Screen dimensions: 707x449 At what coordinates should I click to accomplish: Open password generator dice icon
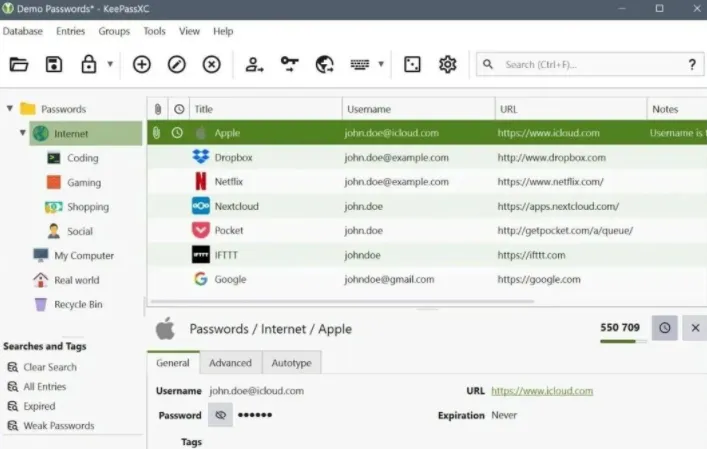(412, 64)
